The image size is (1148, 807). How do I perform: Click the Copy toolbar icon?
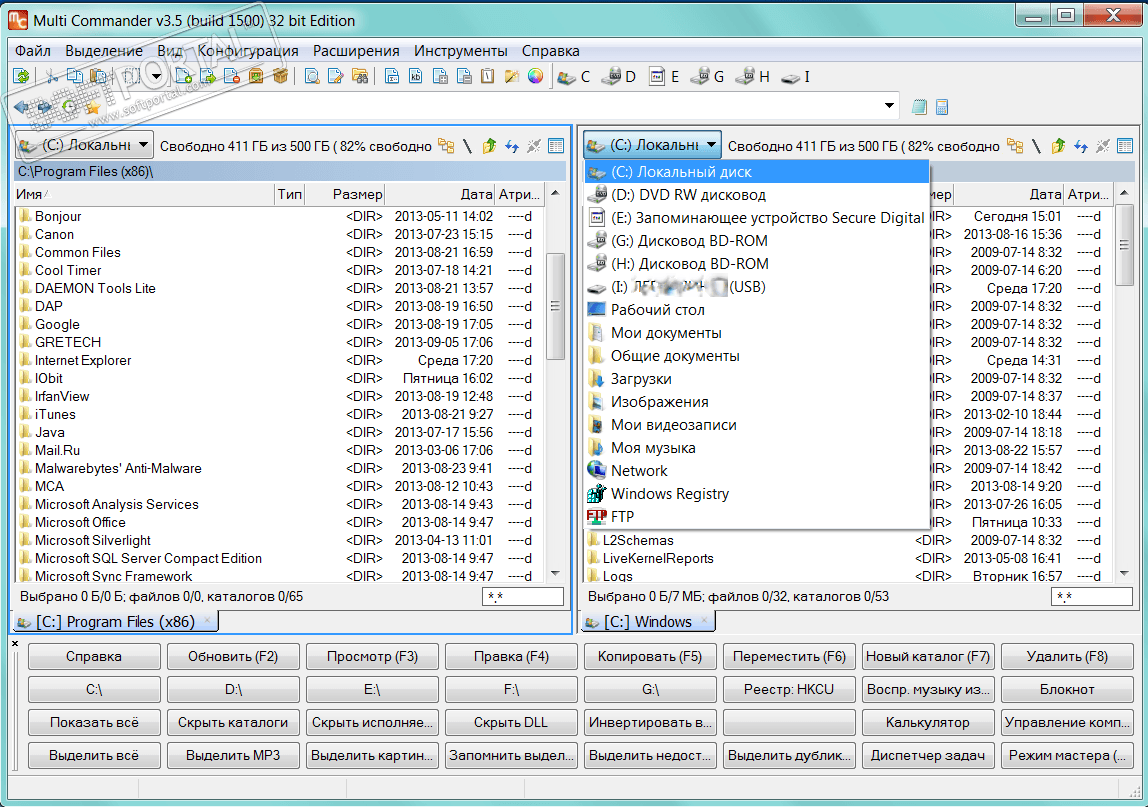point(75,76)
